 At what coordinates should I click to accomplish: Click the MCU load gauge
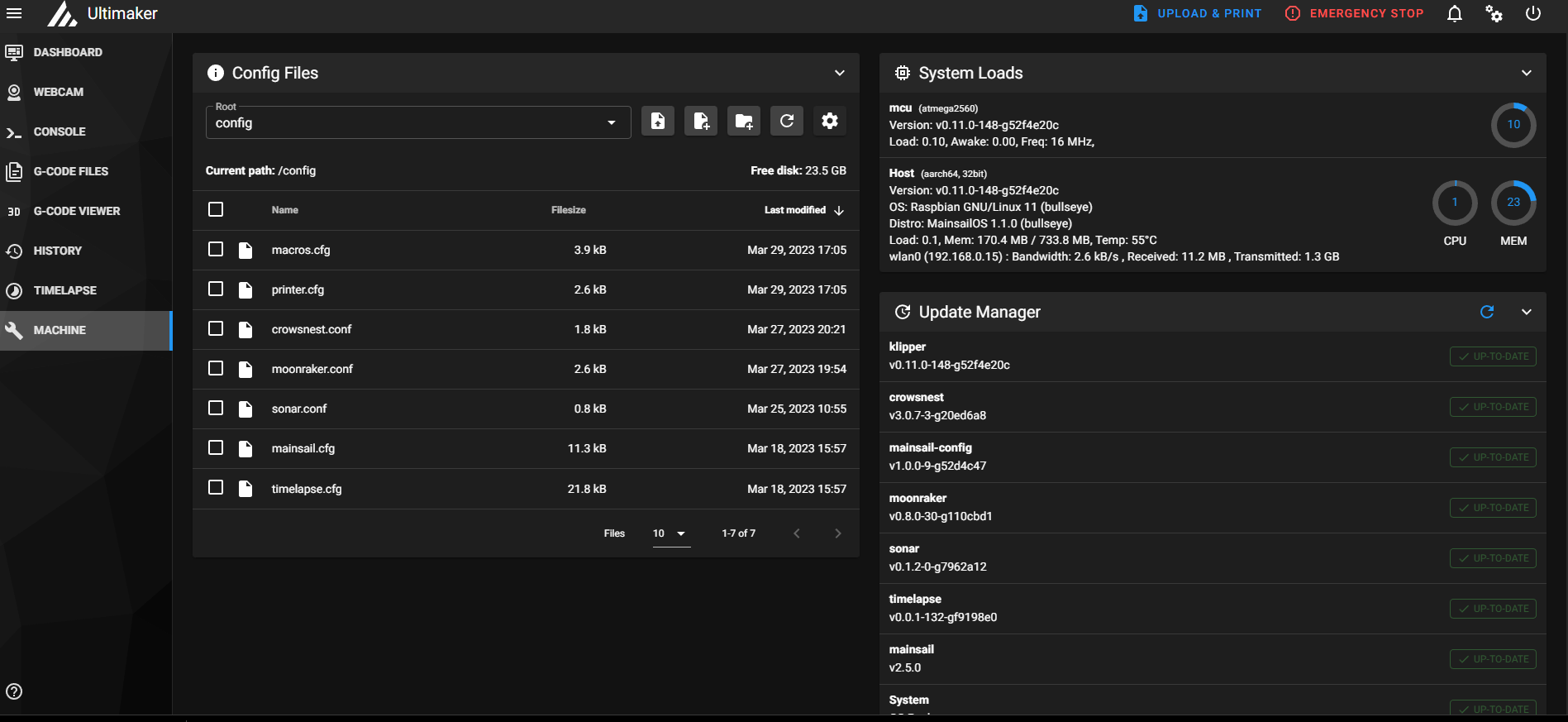(1513, 125)
